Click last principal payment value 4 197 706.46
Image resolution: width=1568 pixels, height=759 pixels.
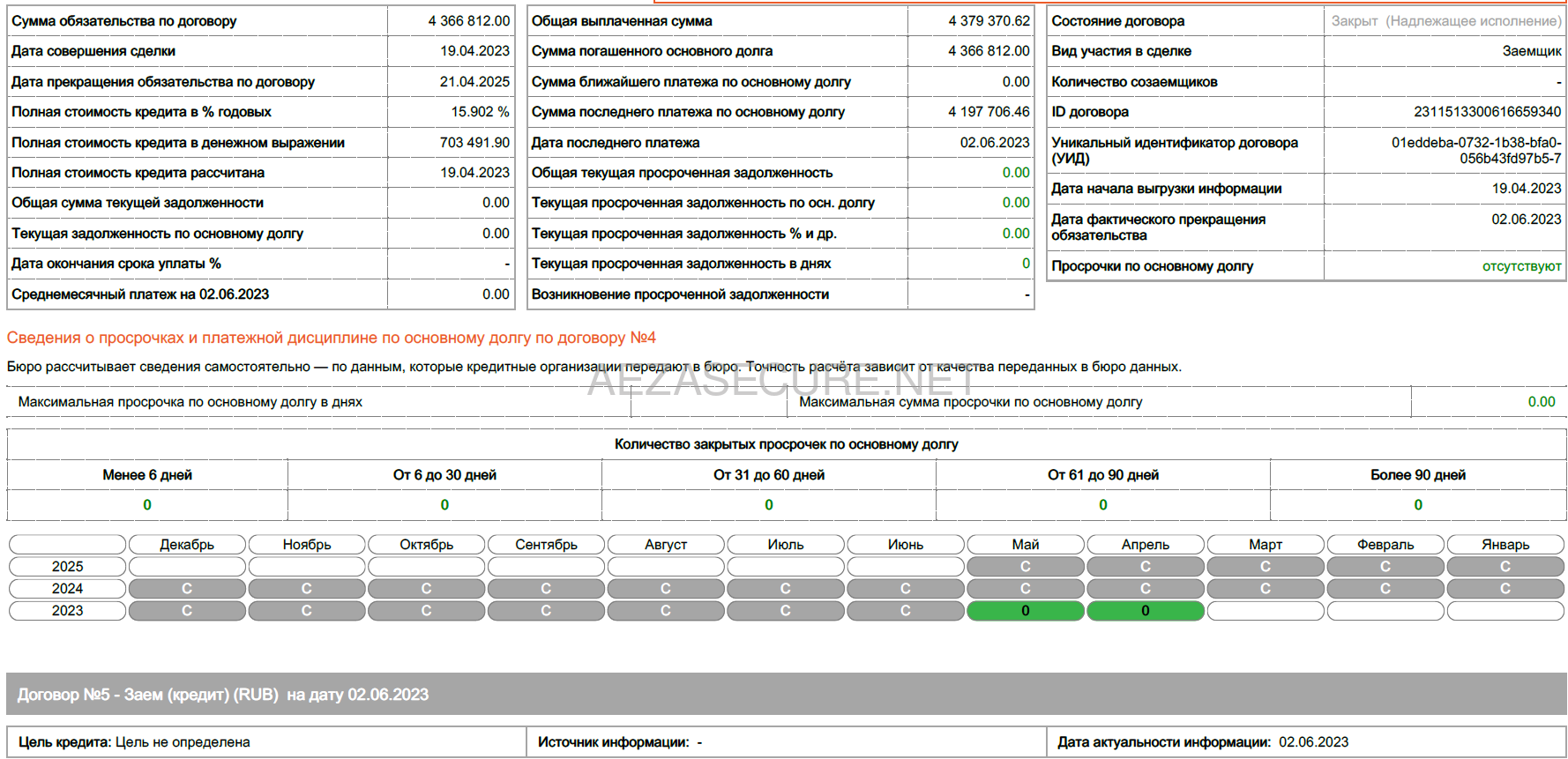tap(989, 112)
